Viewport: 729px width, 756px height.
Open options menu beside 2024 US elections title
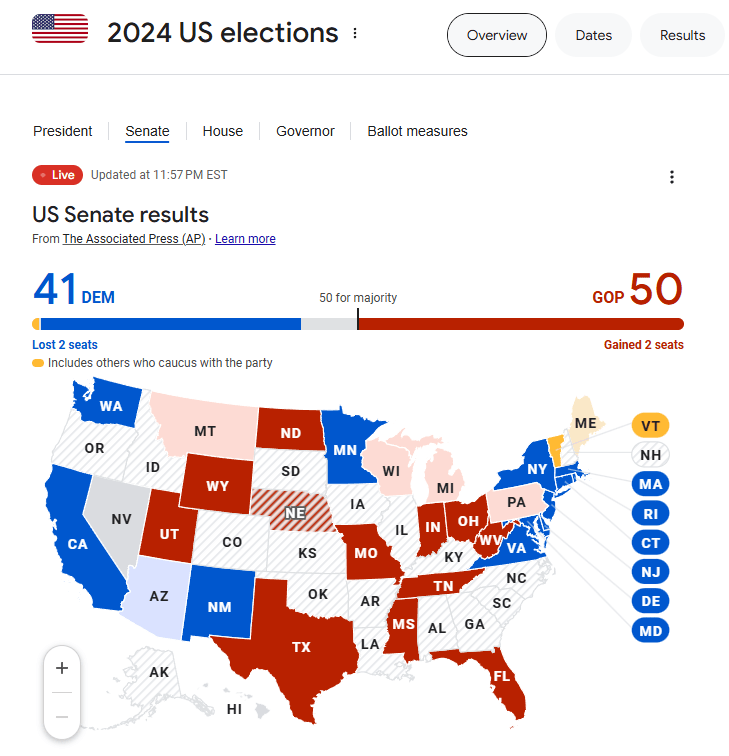pyautogui.click(x=355, y=33)
